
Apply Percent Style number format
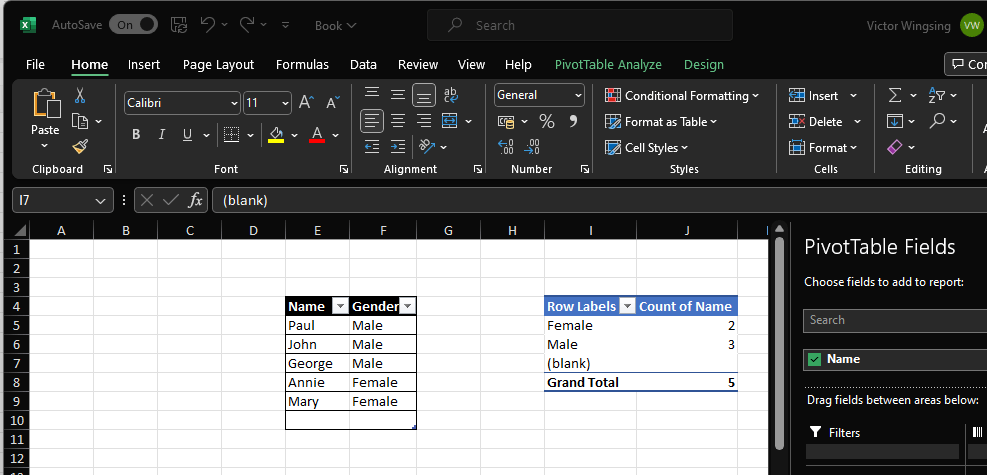(546, 121)
